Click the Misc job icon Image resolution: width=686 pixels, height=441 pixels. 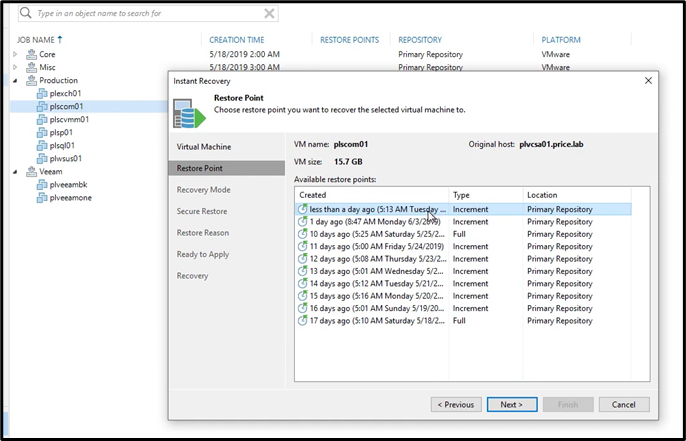pyautogui.click(x=32, y=67)
